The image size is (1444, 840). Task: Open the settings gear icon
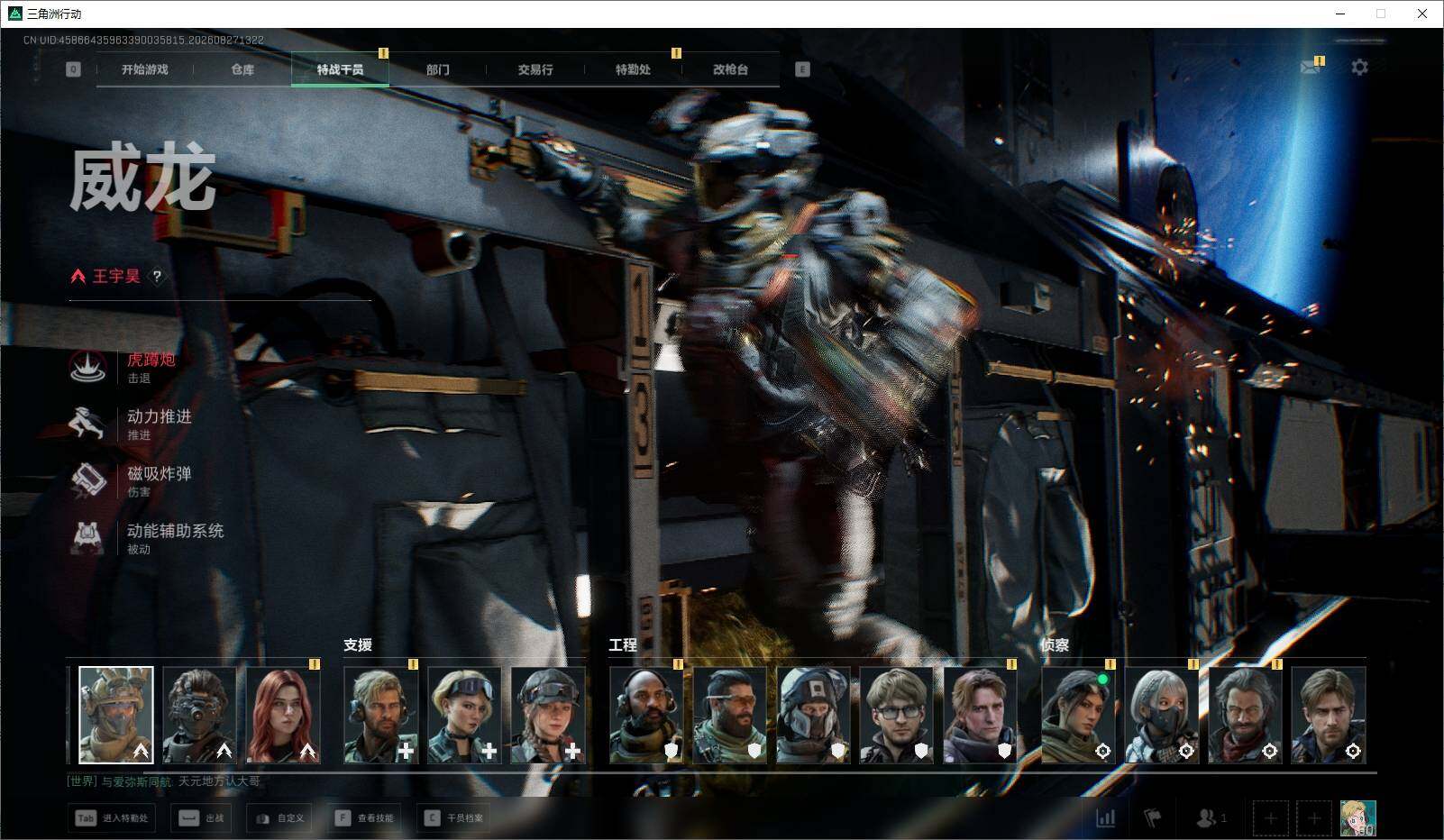pyautogui.click(x=1359, y=68)
